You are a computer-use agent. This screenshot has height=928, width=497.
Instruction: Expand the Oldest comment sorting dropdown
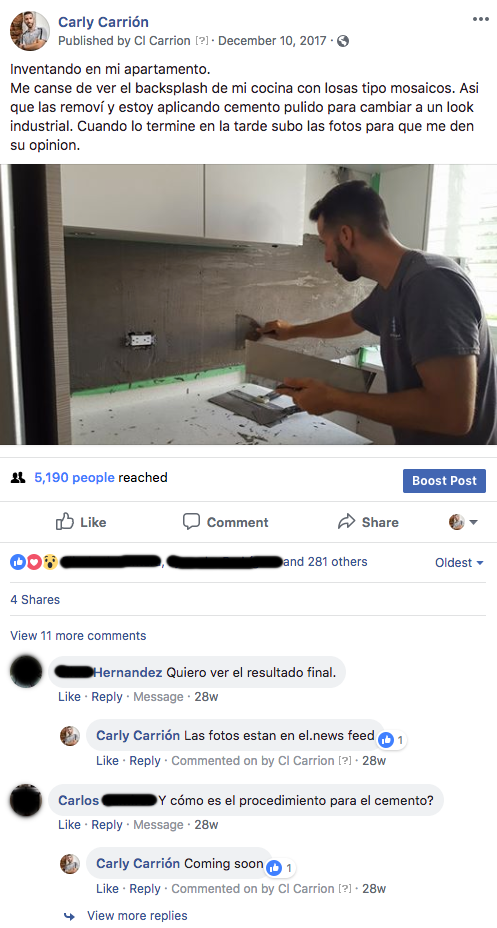tap(460, 562)
